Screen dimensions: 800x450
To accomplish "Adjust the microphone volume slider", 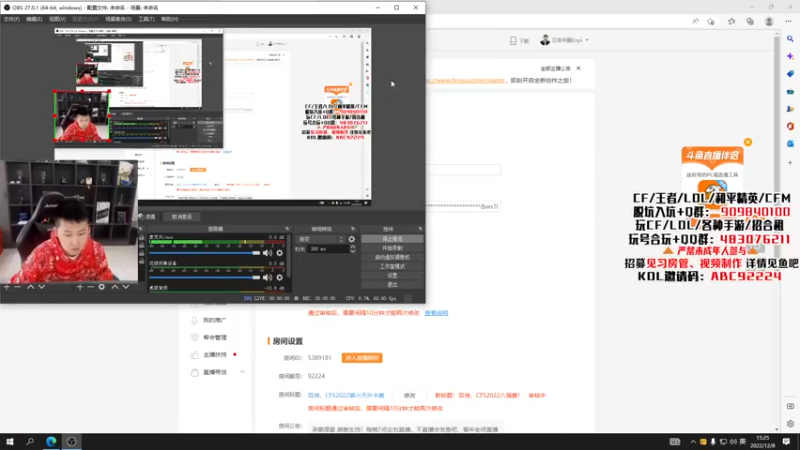I will pyautogui.click(x=205, y=253).
